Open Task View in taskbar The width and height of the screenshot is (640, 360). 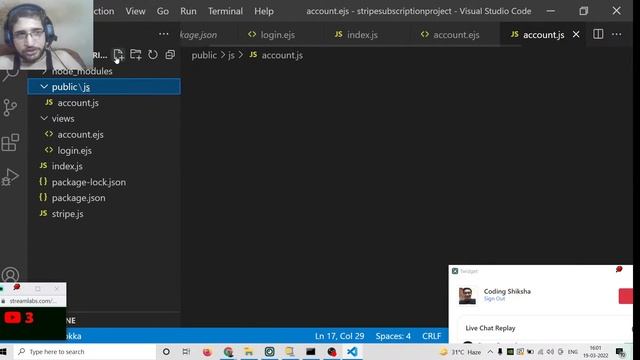(x=186, y=351)
